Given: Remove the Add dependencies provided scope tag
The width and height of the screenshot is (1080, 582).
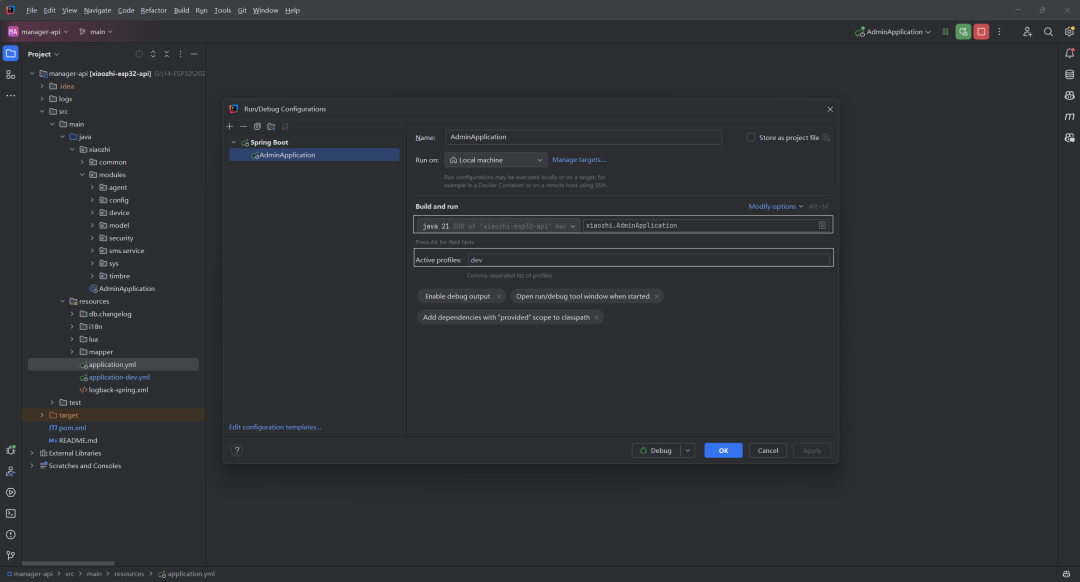Looking at the screenshot, I should pos(596,318).
